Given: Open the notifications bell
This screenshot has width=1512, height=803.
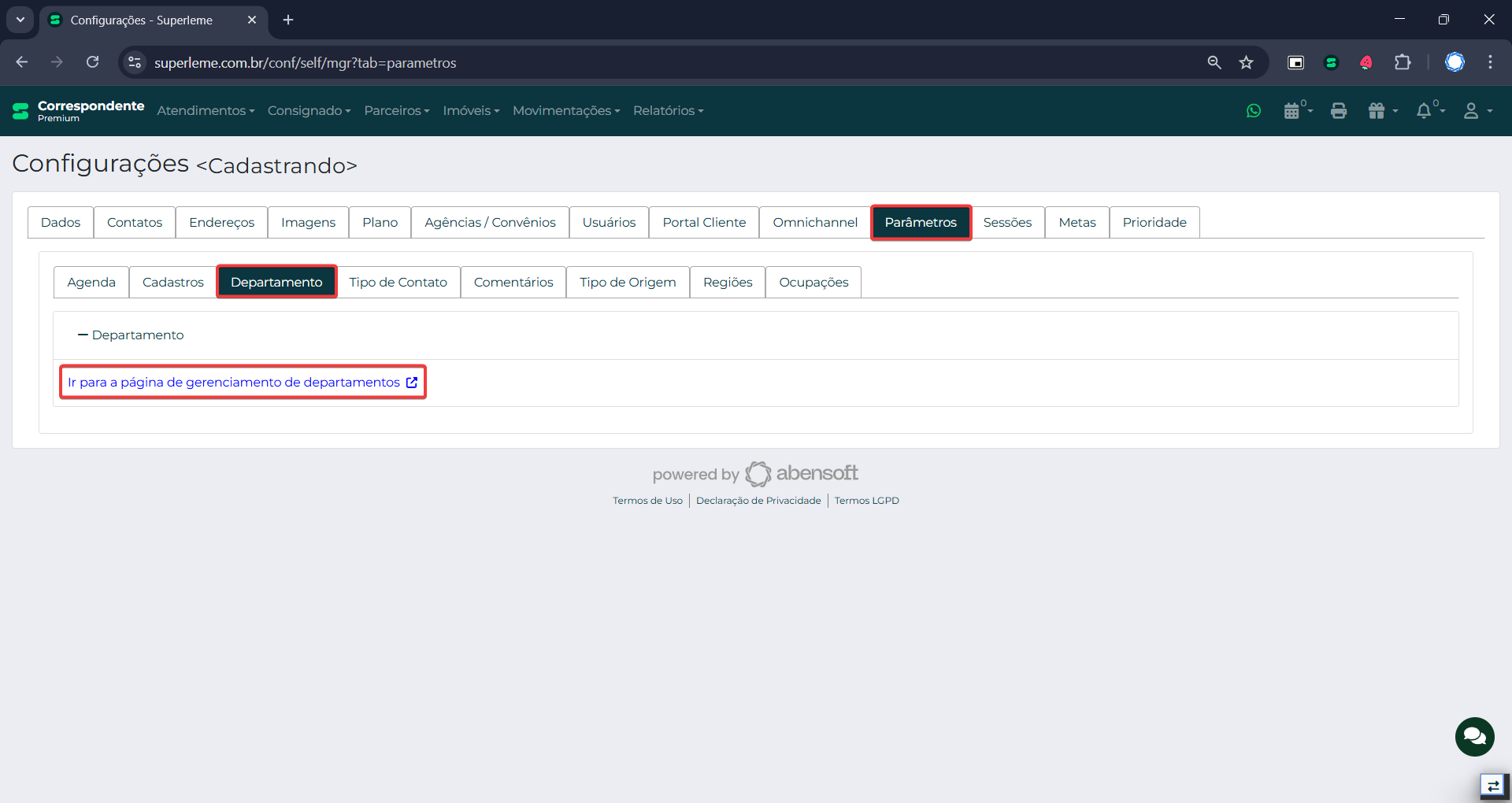Looking at the screenshot, I should pos(1429,111).
